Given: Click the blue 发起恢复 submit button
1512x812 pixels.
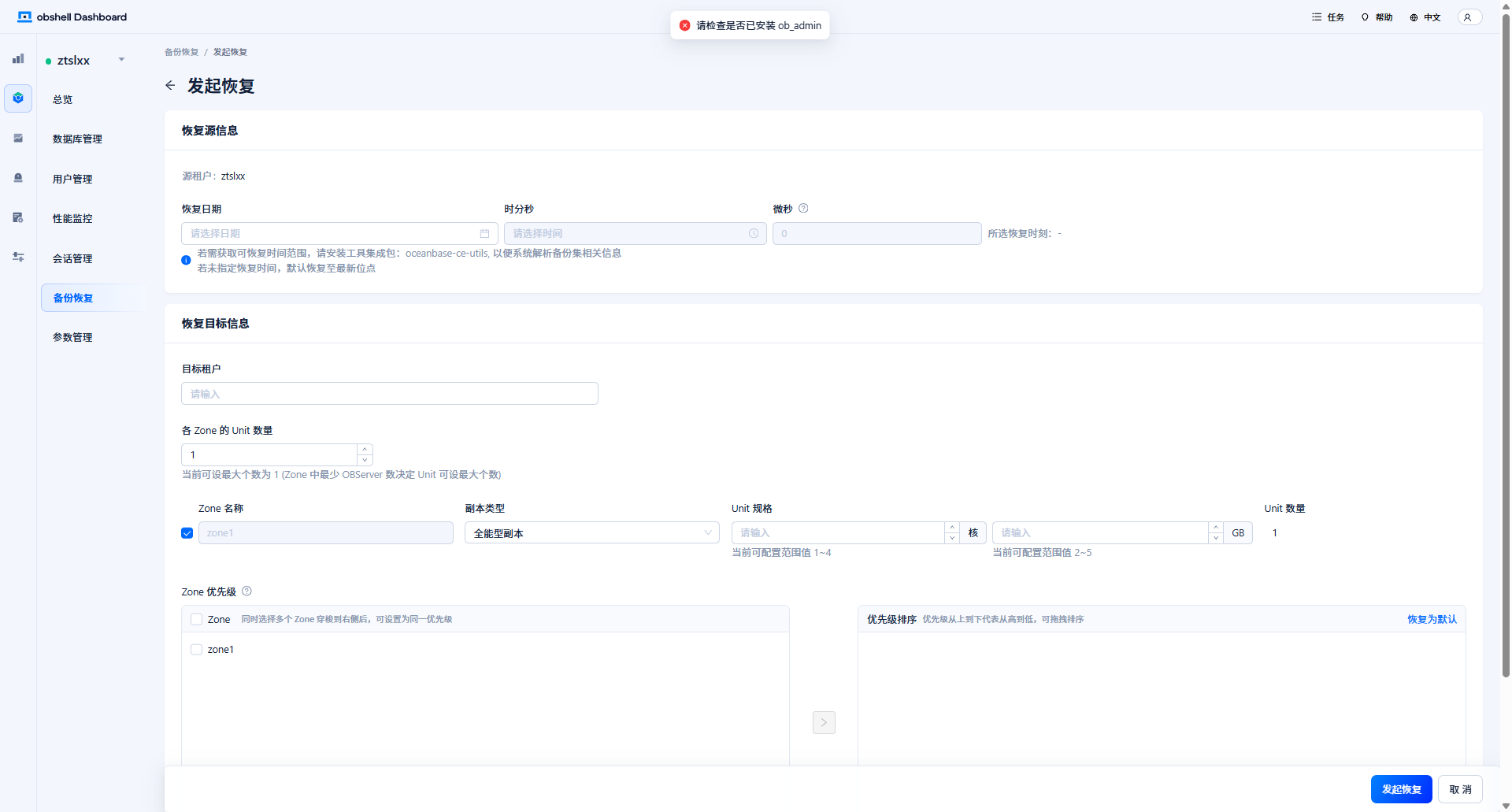Looking at the screenshot, I should (1402, 789).
